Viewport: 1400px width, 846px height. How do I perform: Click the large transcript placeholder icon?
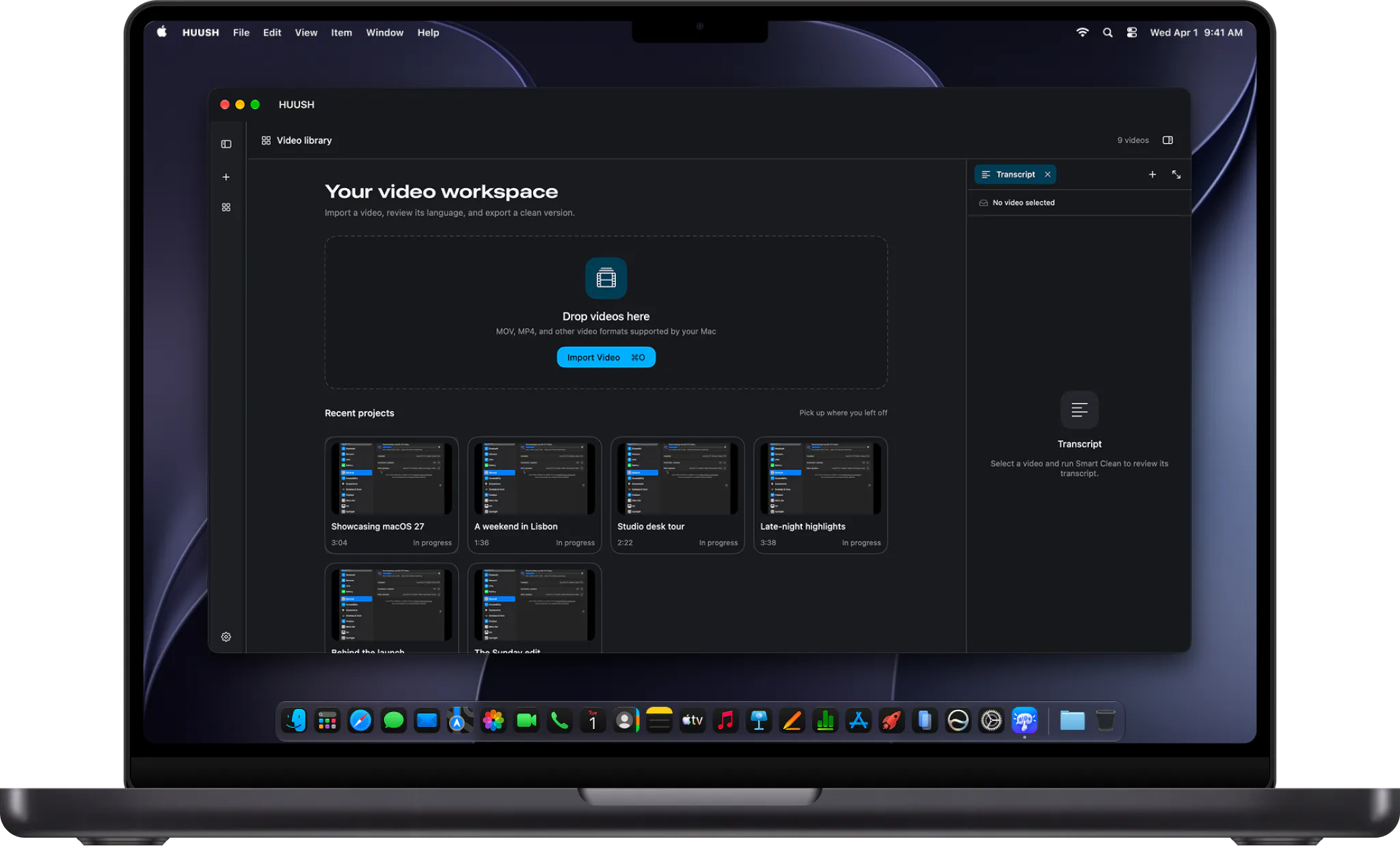tap(1079, 410)
